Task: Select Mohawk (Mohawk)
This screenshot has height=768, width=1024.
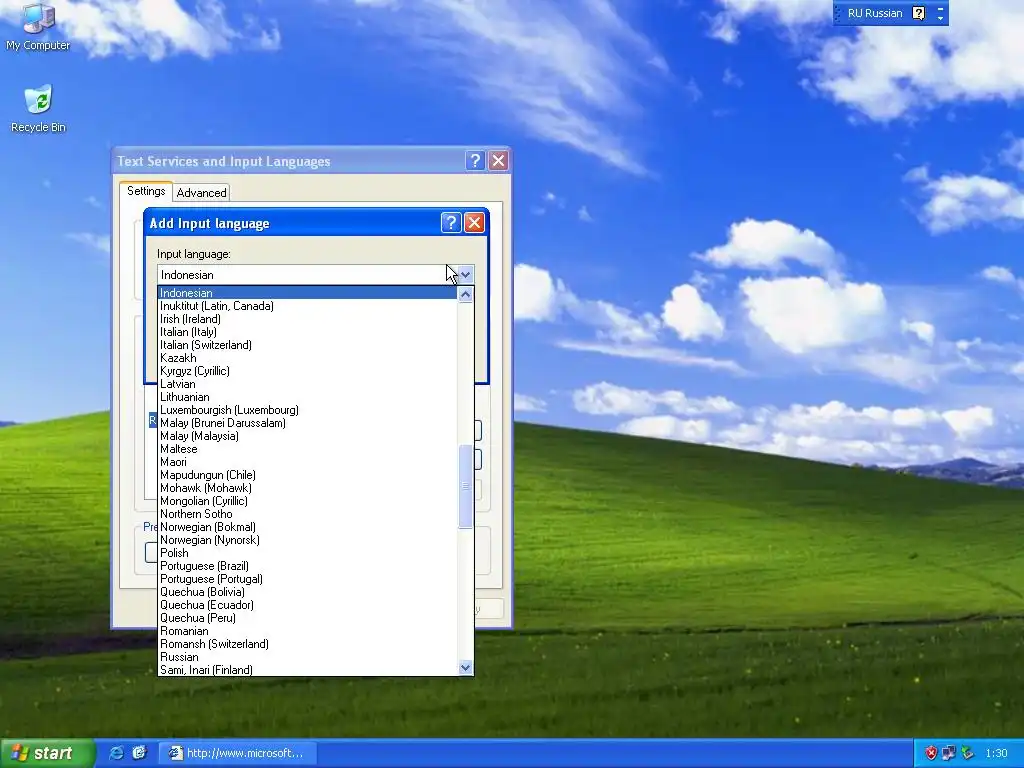Action: point(308,488)
